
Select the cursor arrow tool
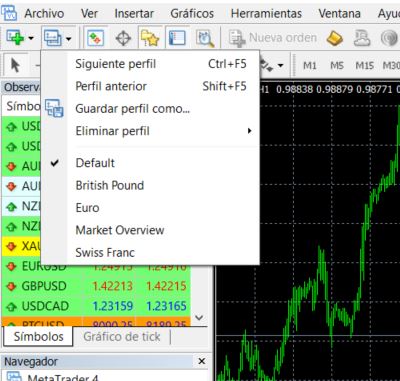coord(15,65)
